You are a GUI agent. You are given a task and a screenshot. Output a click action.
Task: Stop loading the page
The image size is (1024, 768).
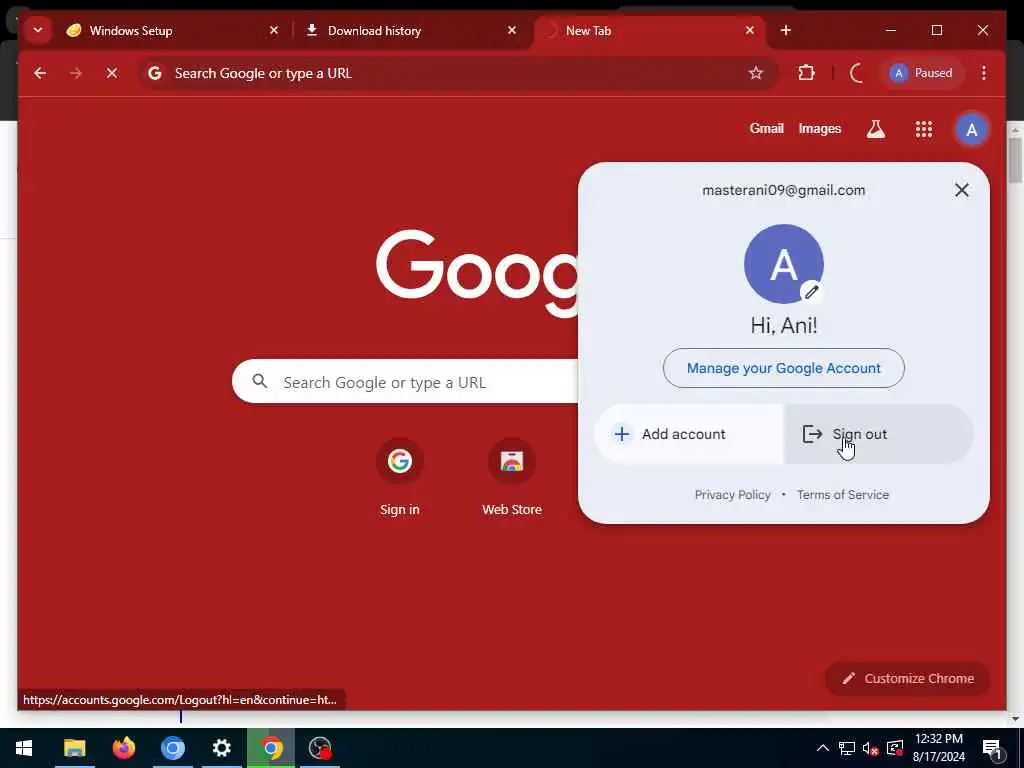[x=112, y=73]
